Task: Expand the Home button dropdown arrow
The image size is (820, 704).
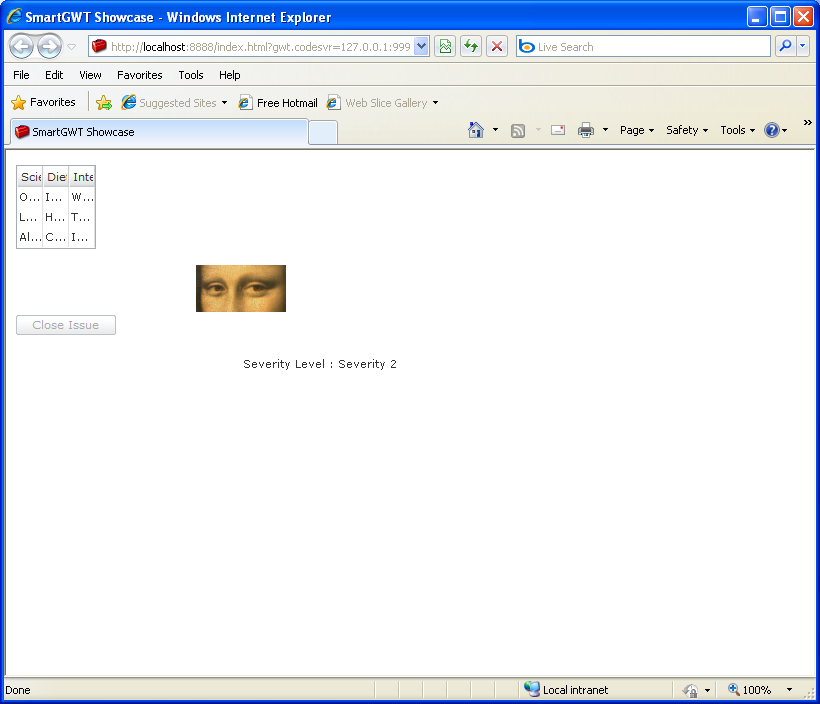Action: [x=495, y=130]
